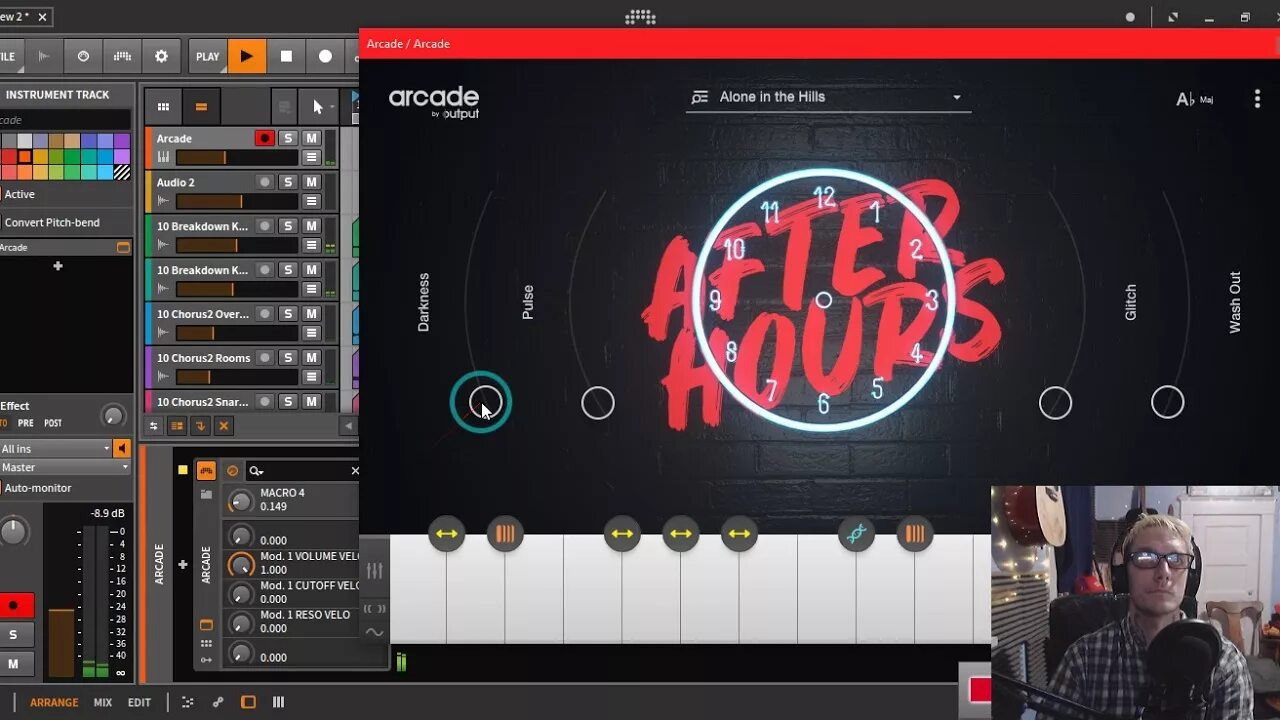This screenshot has height=720, width=1280.
Task: Open Arcade plugin window from inspector device row
Action: 124,247
